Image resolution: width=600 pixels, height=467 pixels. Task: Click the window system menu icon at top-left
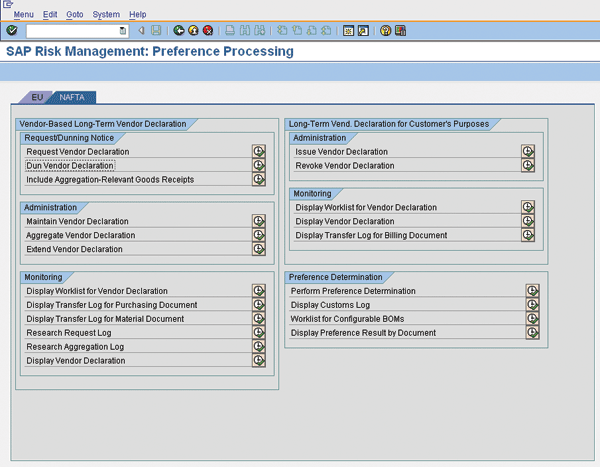point(8,4)
